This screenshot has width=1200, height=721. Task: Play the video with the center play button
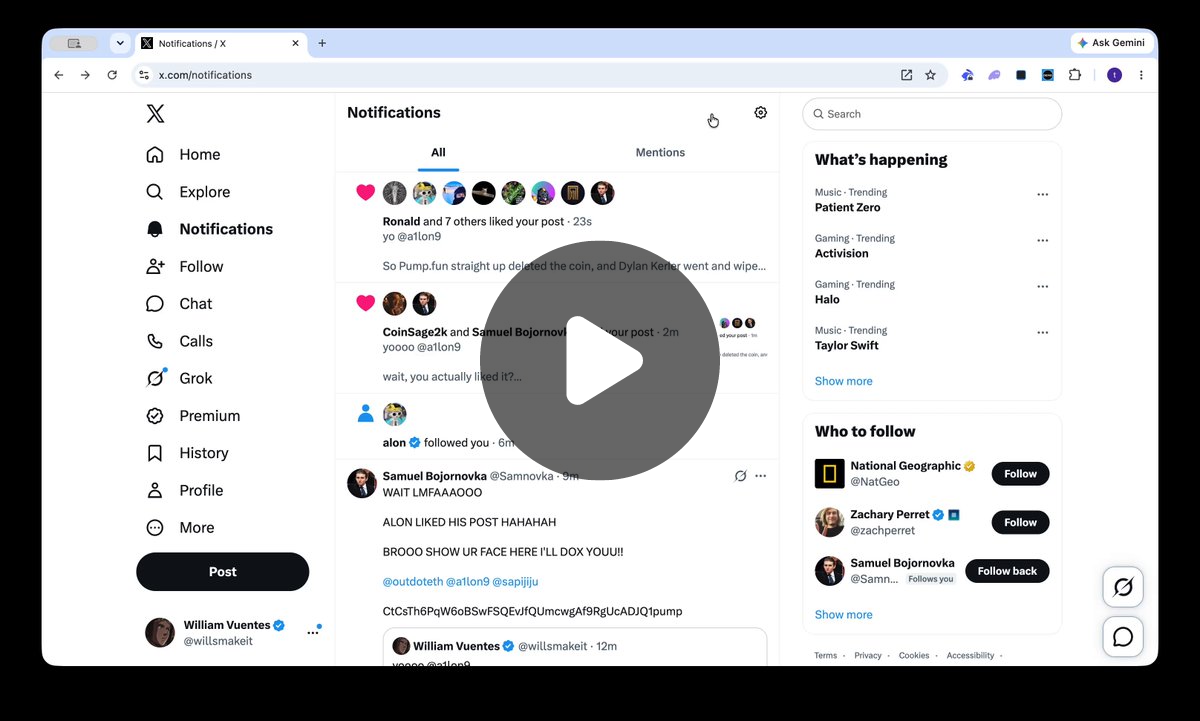tap(600, 360)
